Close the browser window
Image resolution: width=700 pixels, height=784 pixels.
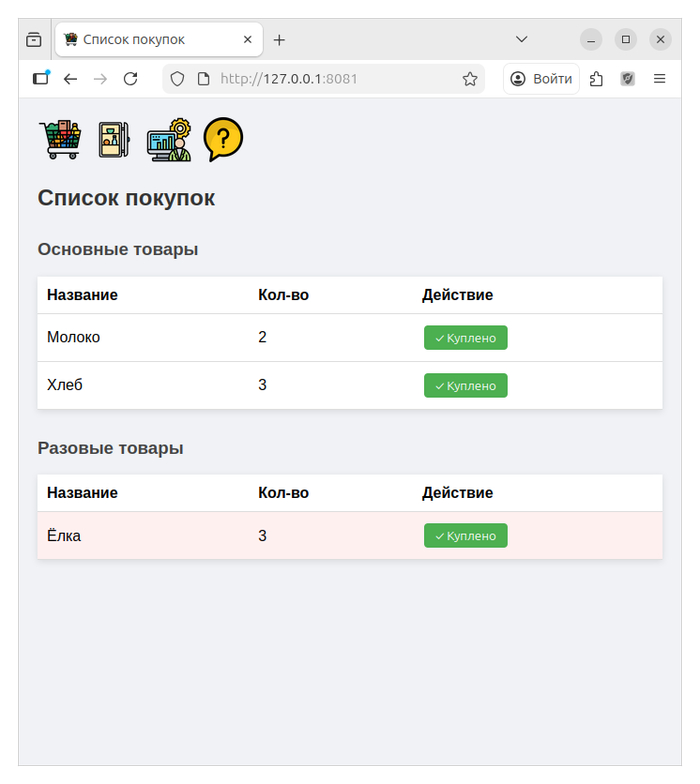click(660, 40)
